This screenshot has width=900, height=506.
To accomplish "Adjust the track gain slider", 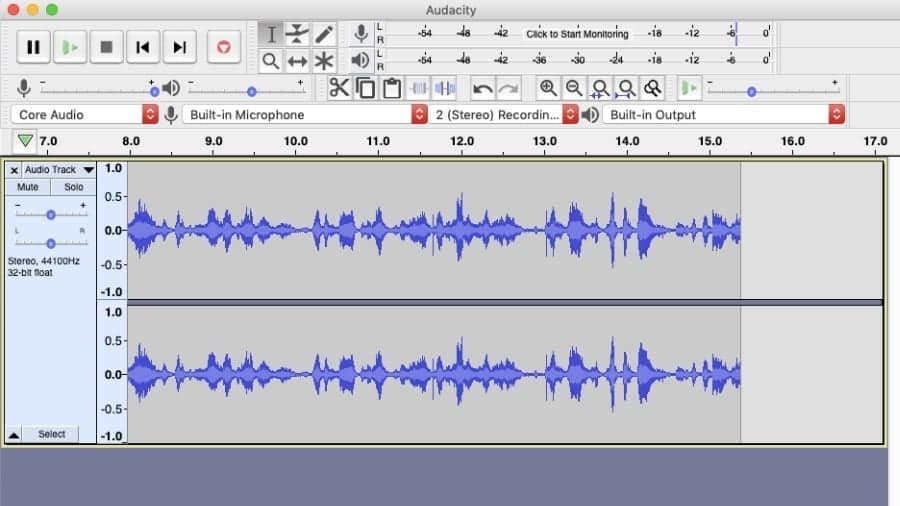I will click(51, 214).
